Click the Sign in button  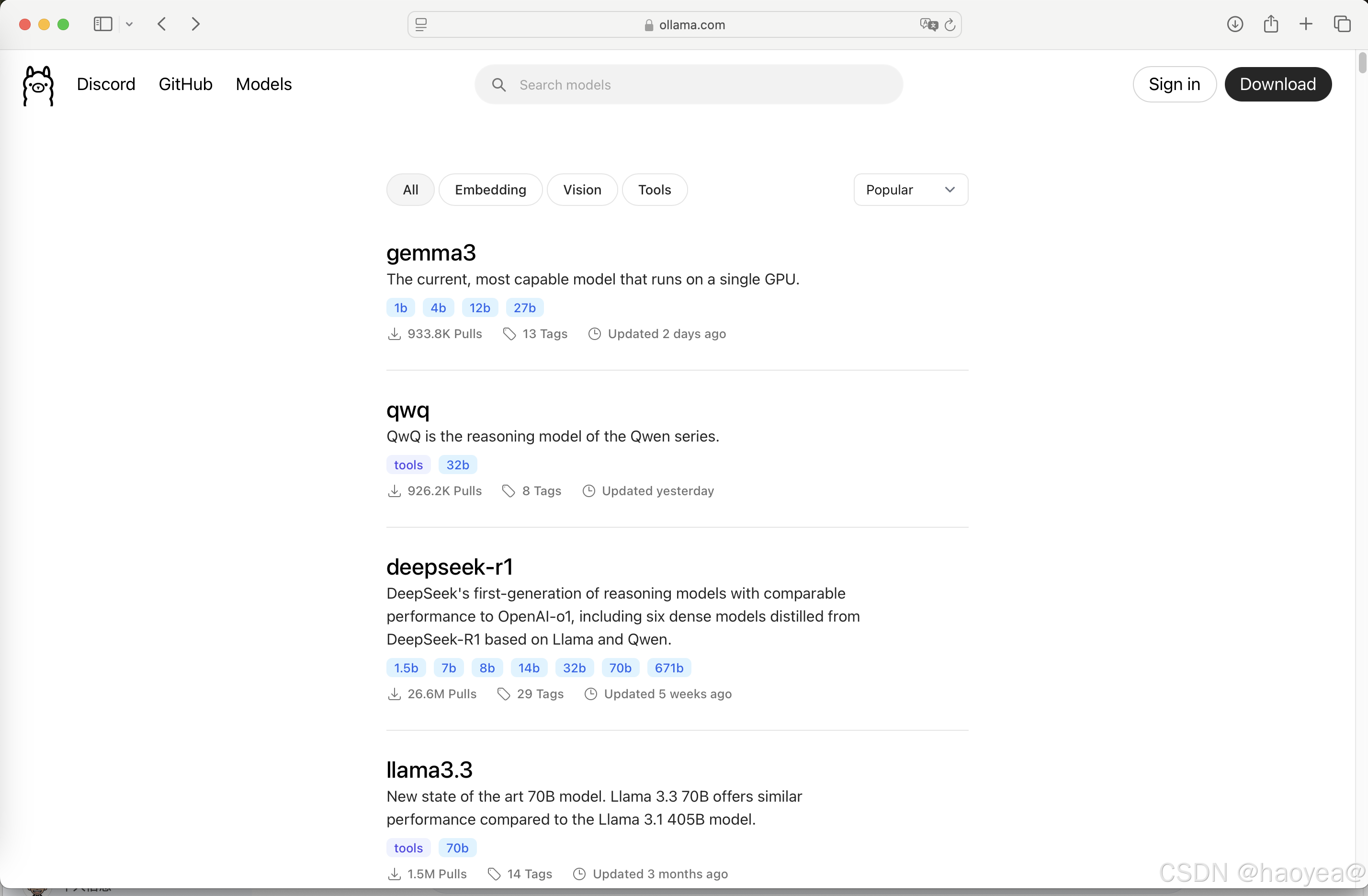[1174, 84]
